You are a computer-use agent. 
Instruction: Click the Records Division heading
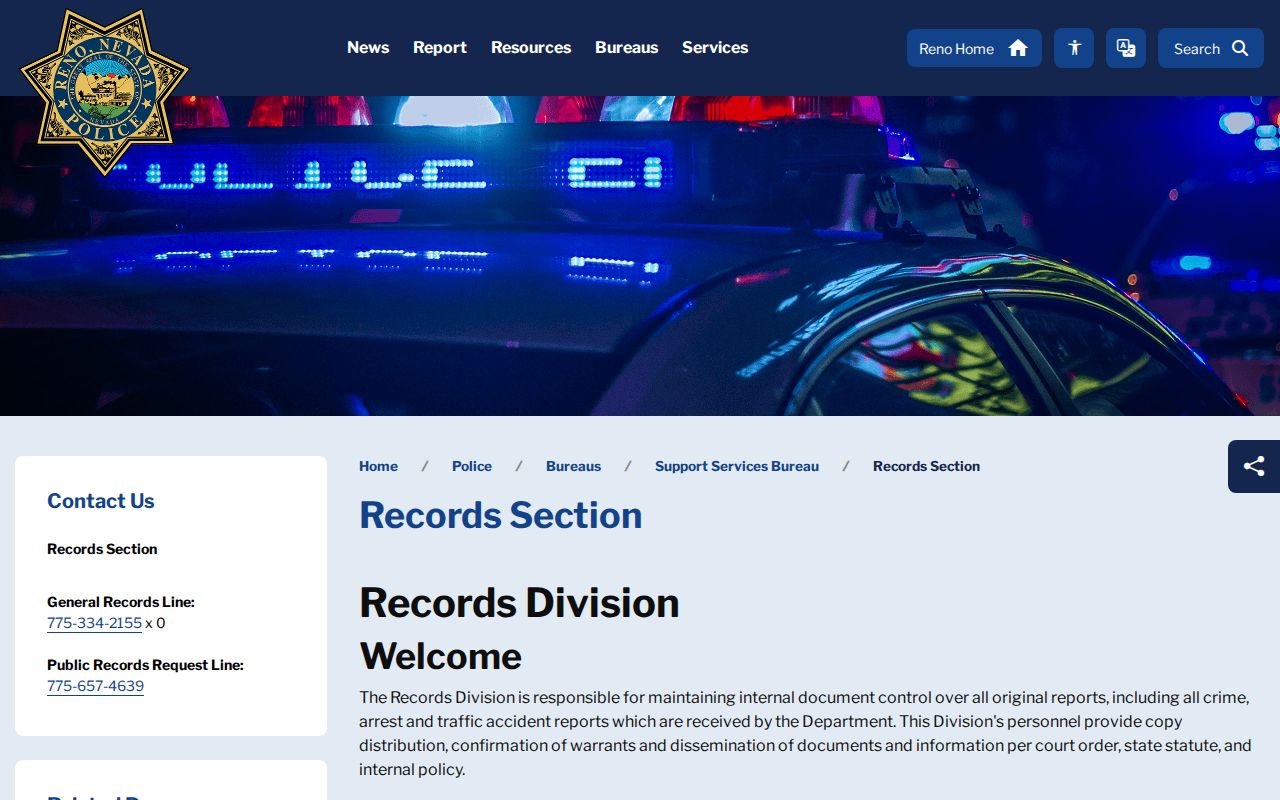point(519,603)
